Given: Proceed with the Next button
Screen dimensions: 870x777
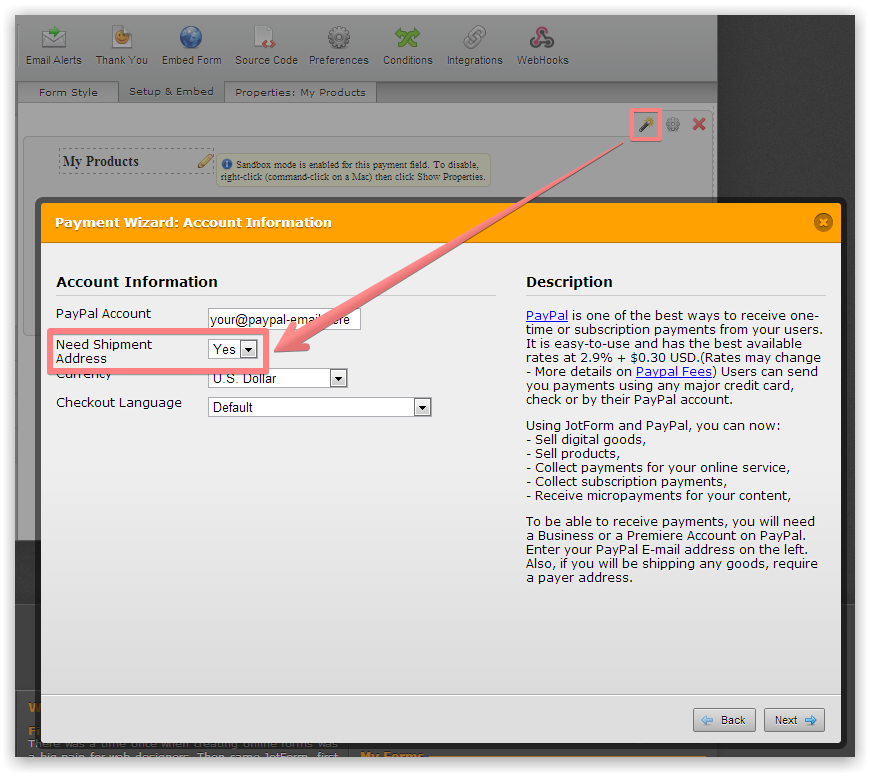Looking at the screenshot, I should [794, 720].
